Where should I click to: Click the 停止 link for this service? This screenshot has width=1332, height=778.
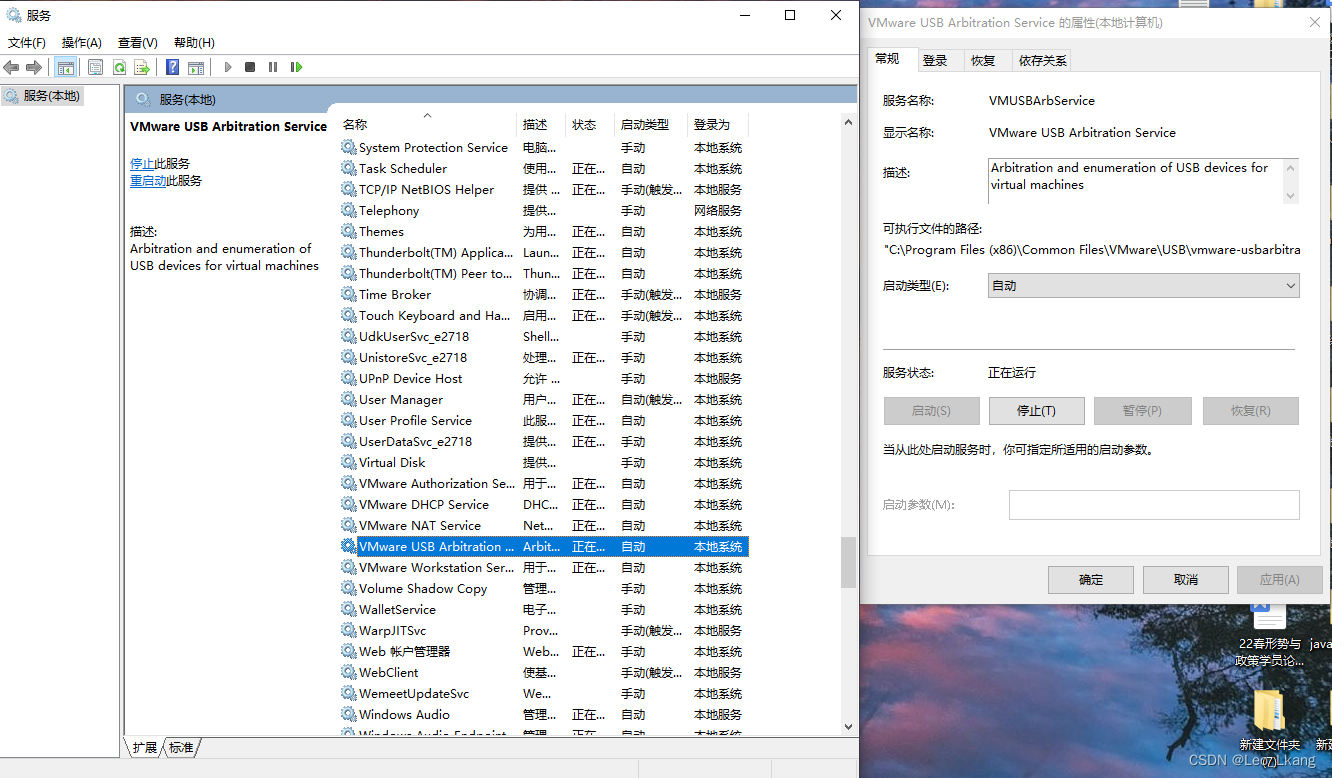(x=142, y=163)
